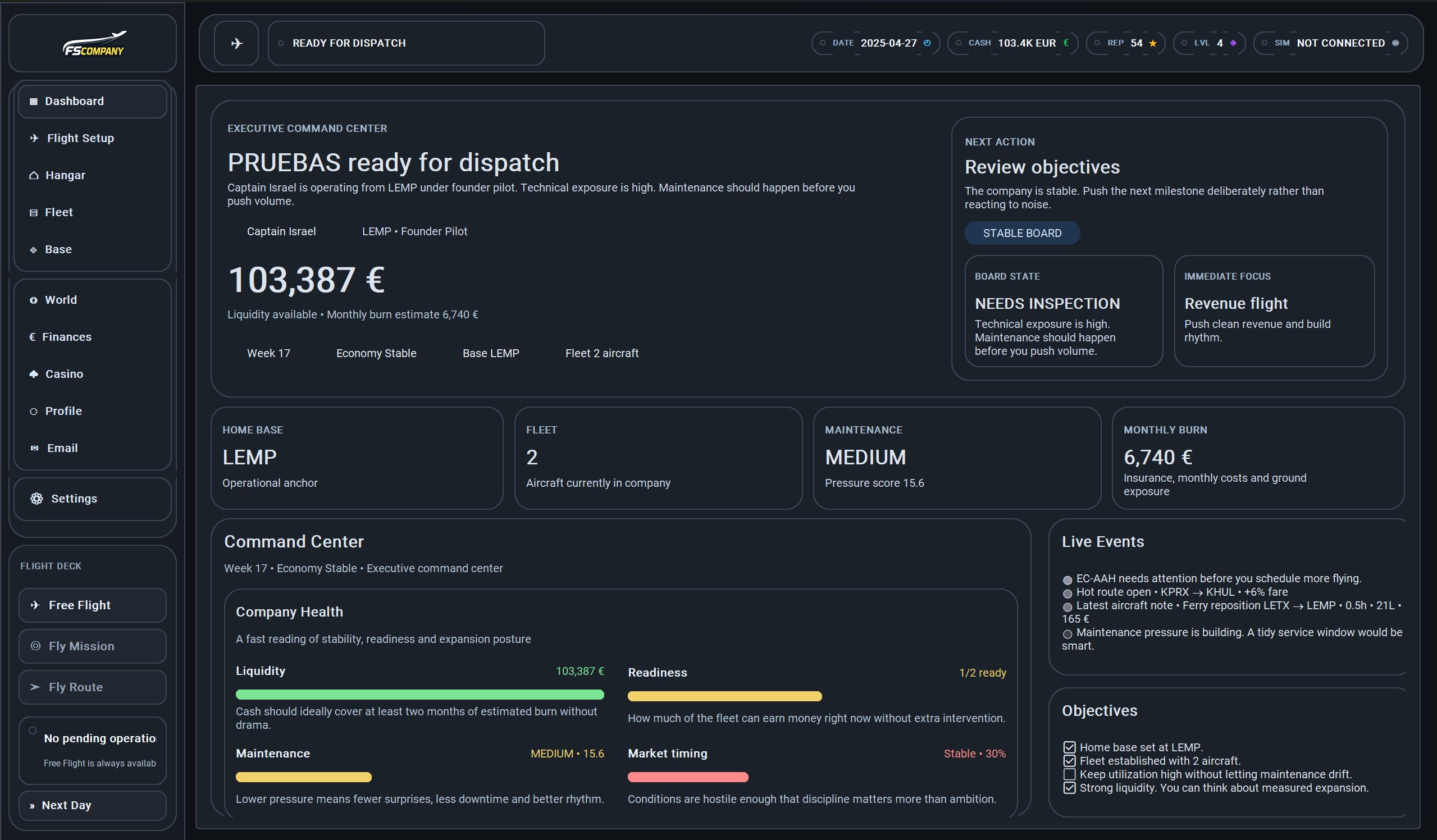Open the Finances page

66,337
